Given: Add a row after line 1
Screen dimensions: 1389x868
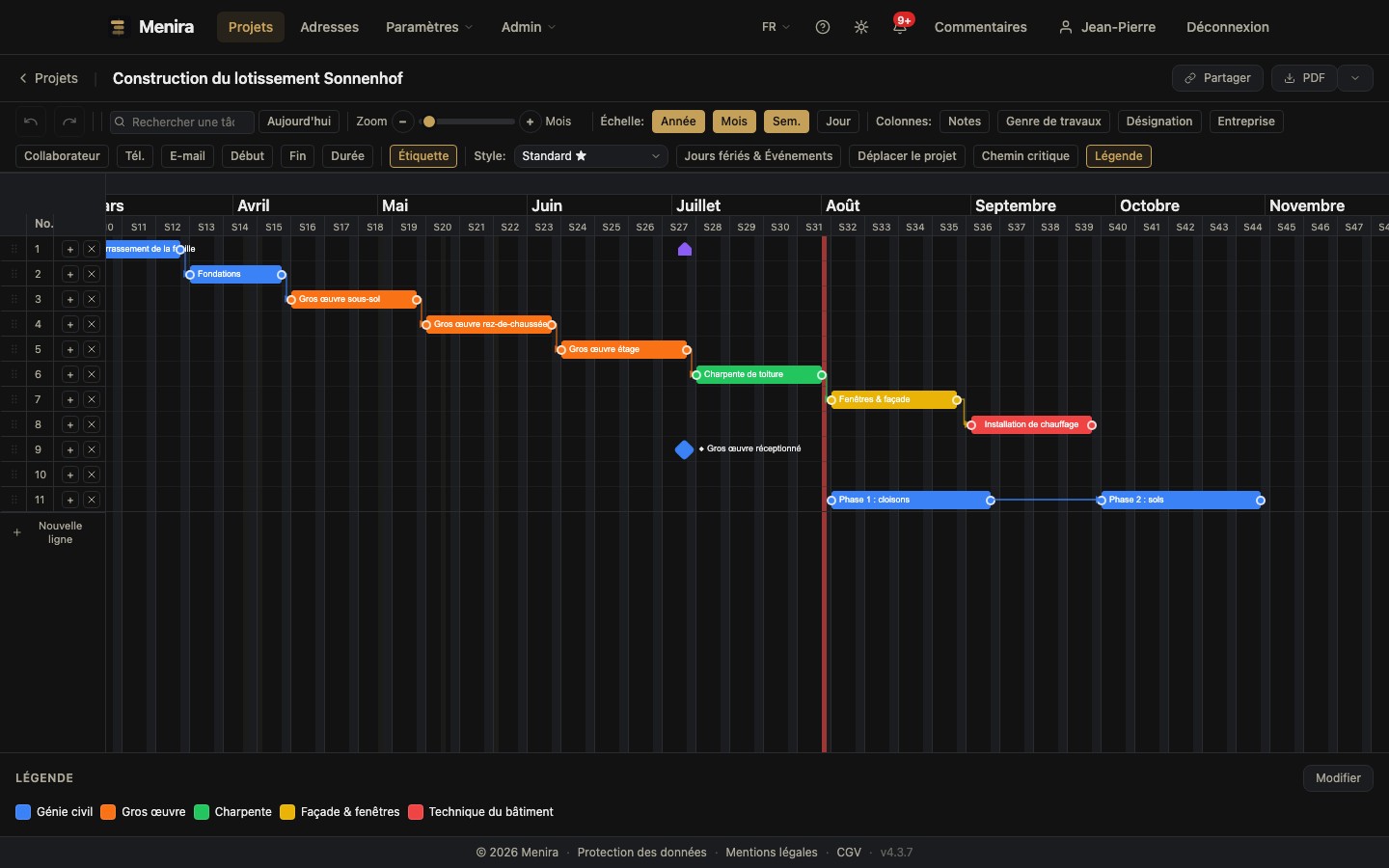Looking at the screenshot, I should tap(69, 249).
